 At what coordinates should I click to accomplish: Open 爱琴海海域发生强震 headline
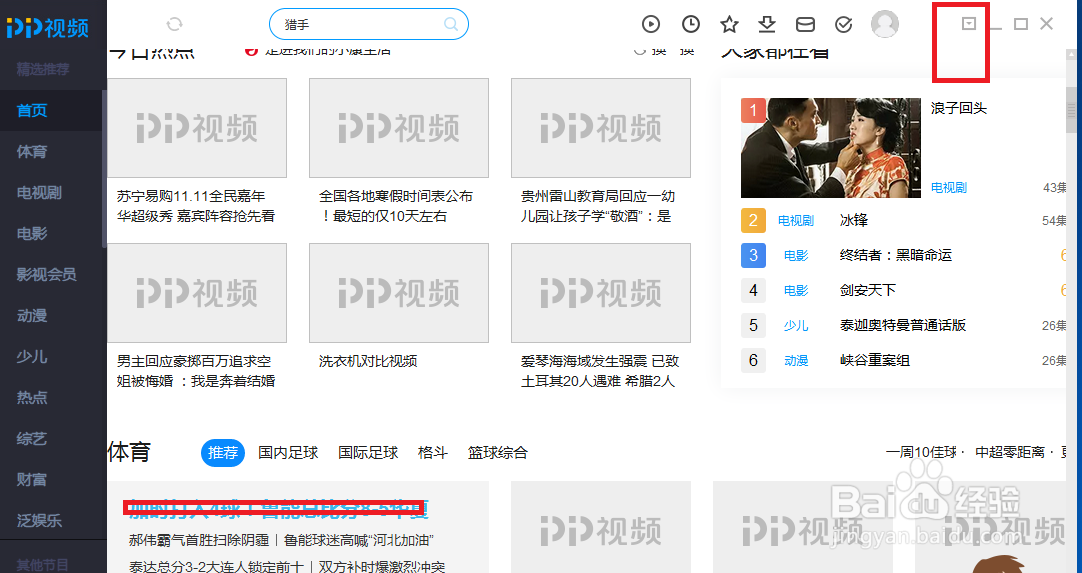click(600, 371)
